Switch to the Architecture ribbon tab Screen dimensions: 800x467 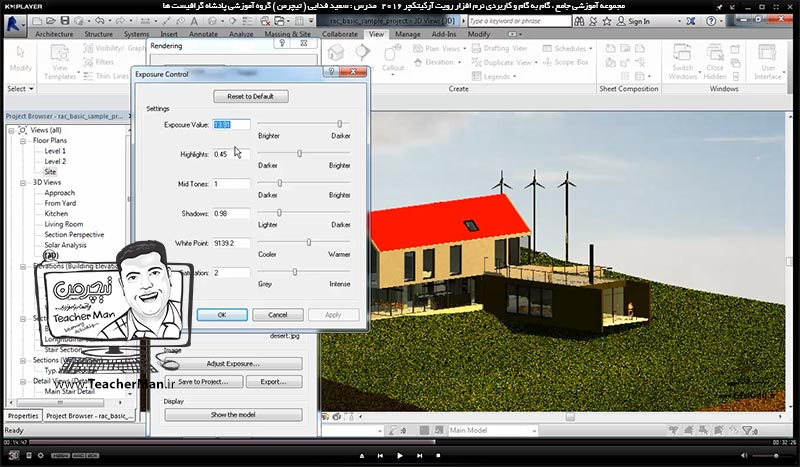pos(54,34)
